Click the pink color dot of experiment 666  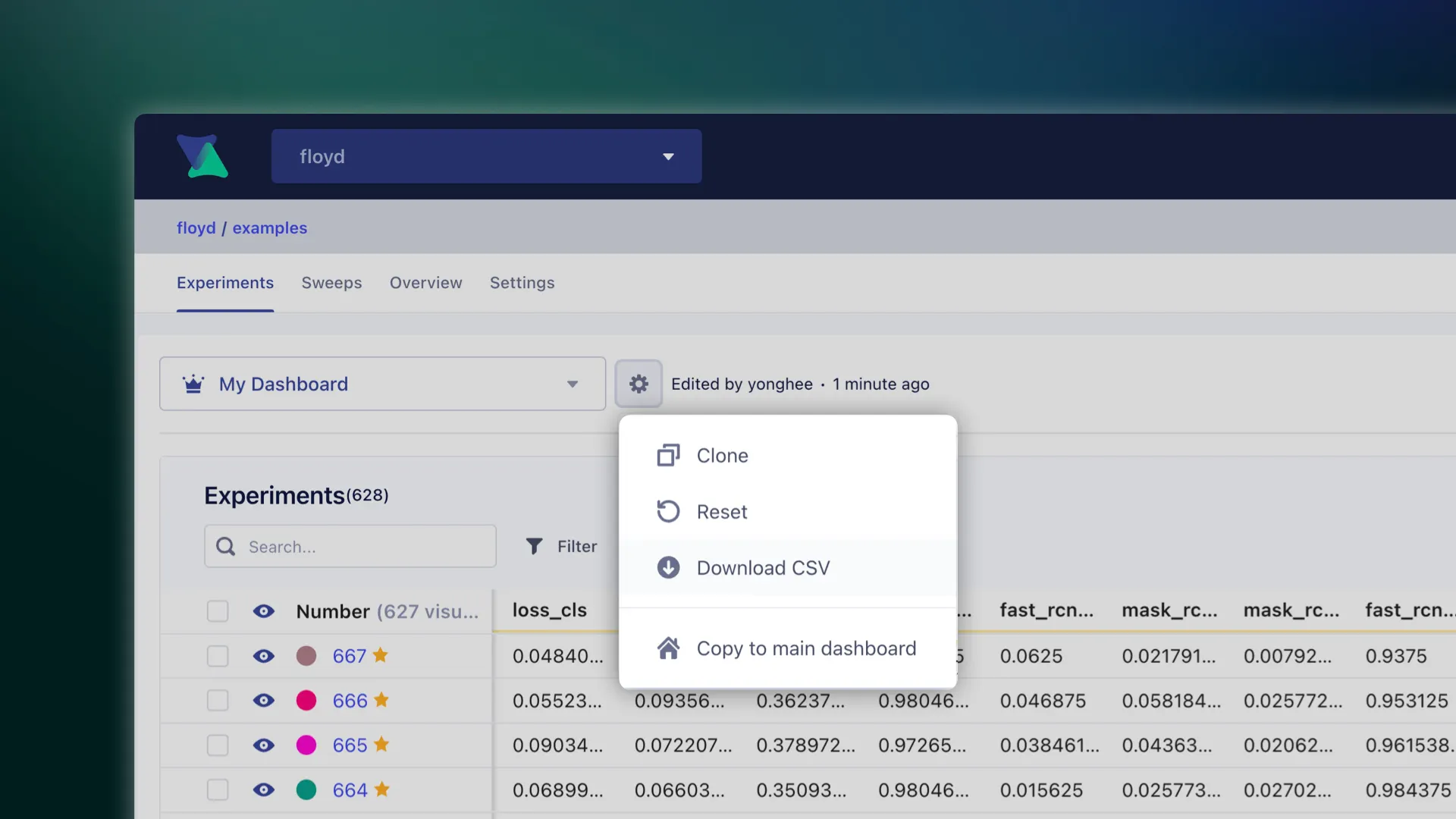tap(306, 700)
